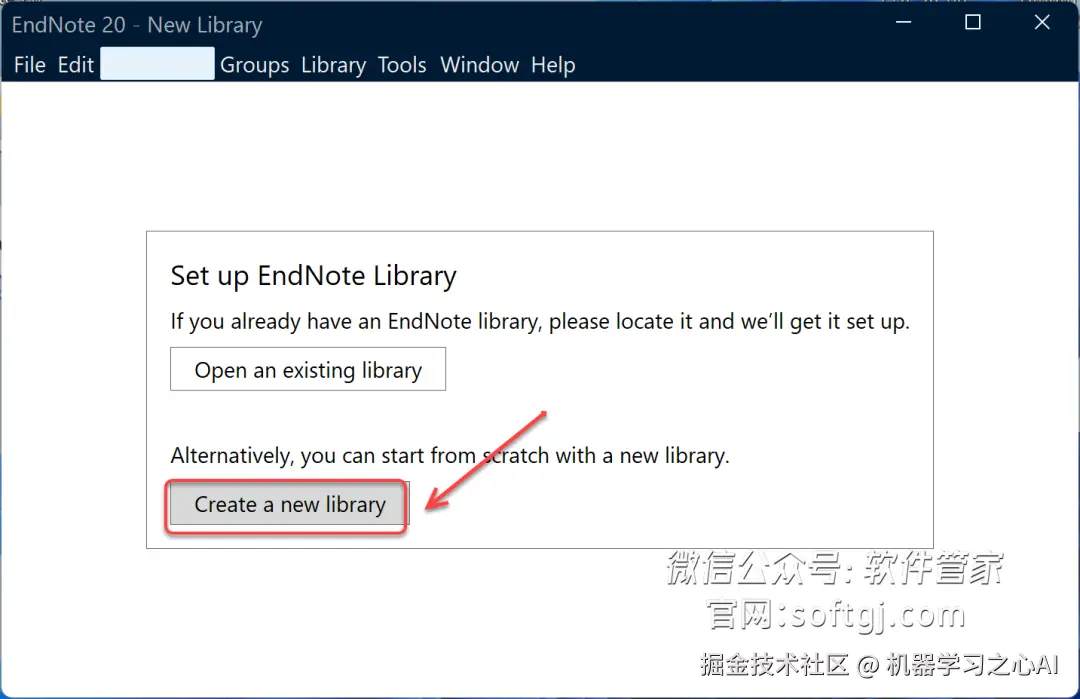Viewport: 1080px width, 699px height.
Task: Click Open an existing library button
Action: click(308, 370)
